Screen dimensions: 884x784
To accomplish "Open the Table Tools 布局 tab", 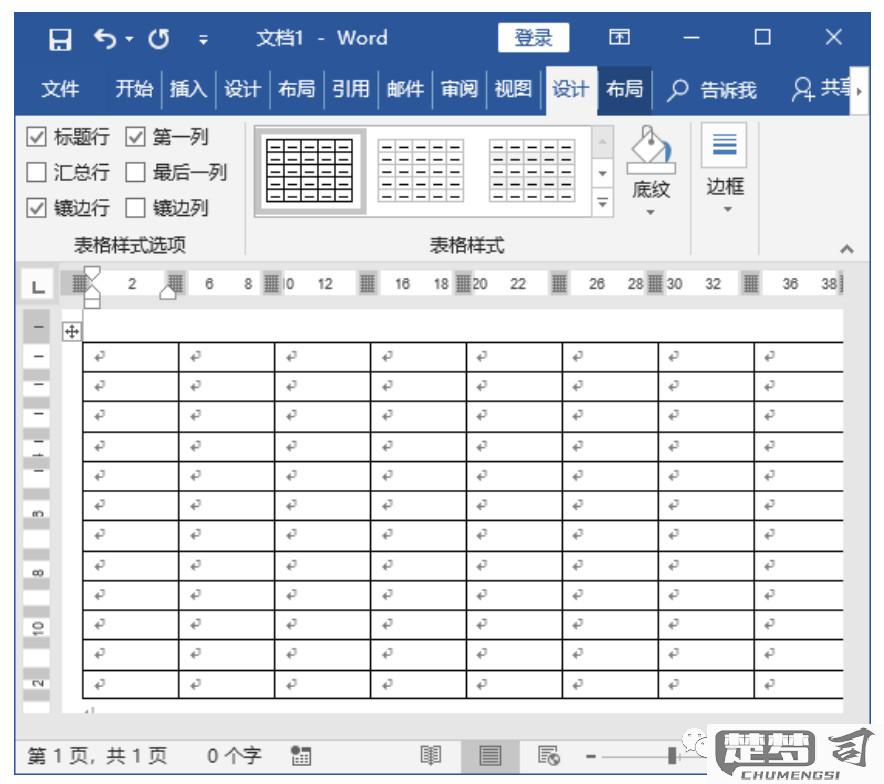I will pyautogui.click(x=625, y=89).
